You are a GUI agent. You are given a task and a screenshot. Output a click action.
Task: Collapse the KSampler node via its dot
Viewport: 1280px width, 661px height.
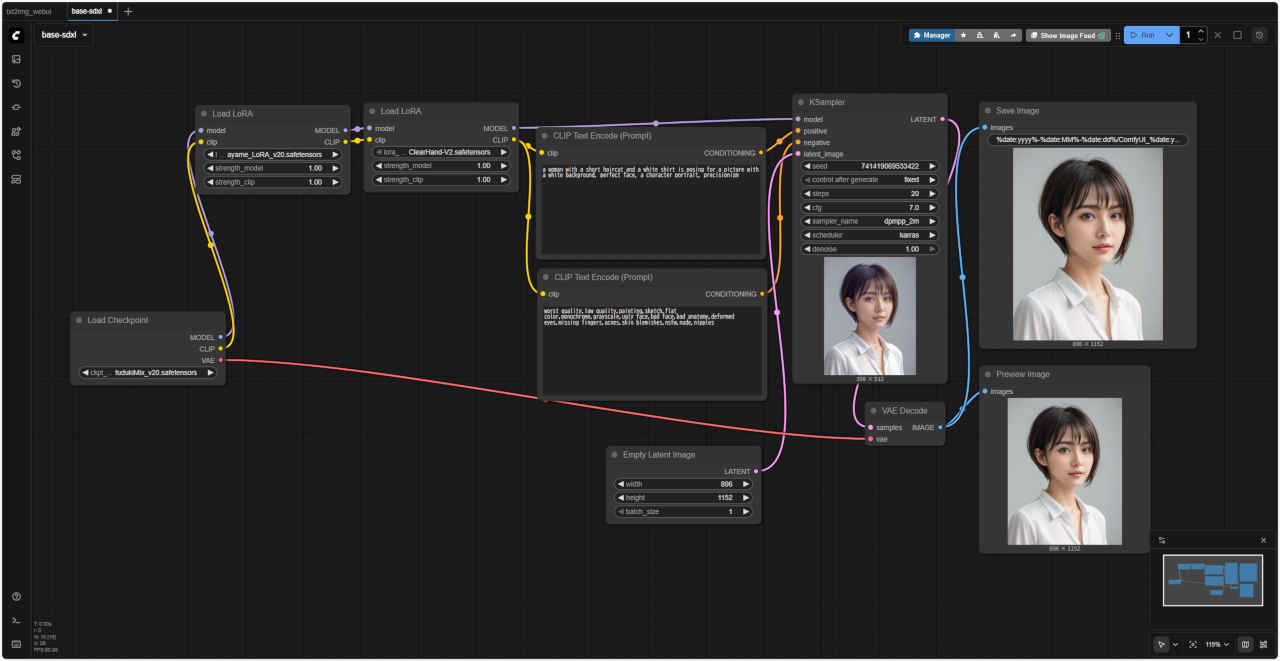[x=801, y=102]
